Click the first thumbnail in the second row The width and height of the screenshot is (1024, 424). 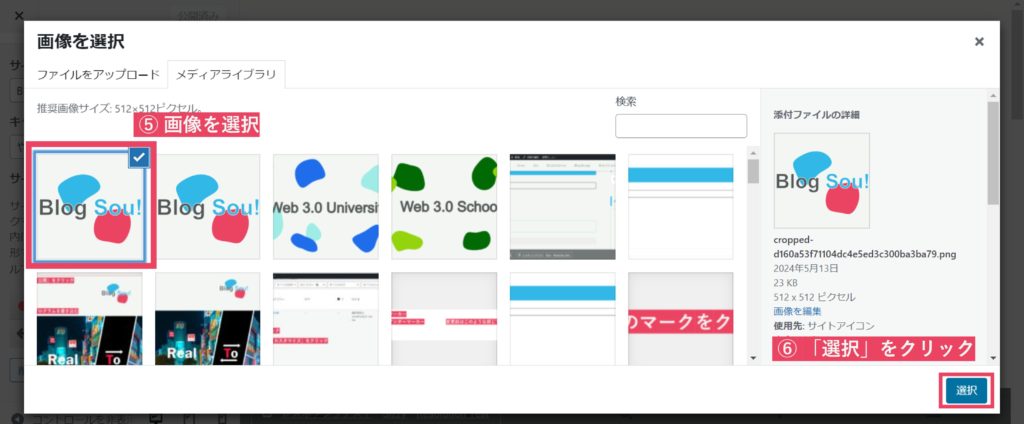pyautogui.click(x=90, y=318)
